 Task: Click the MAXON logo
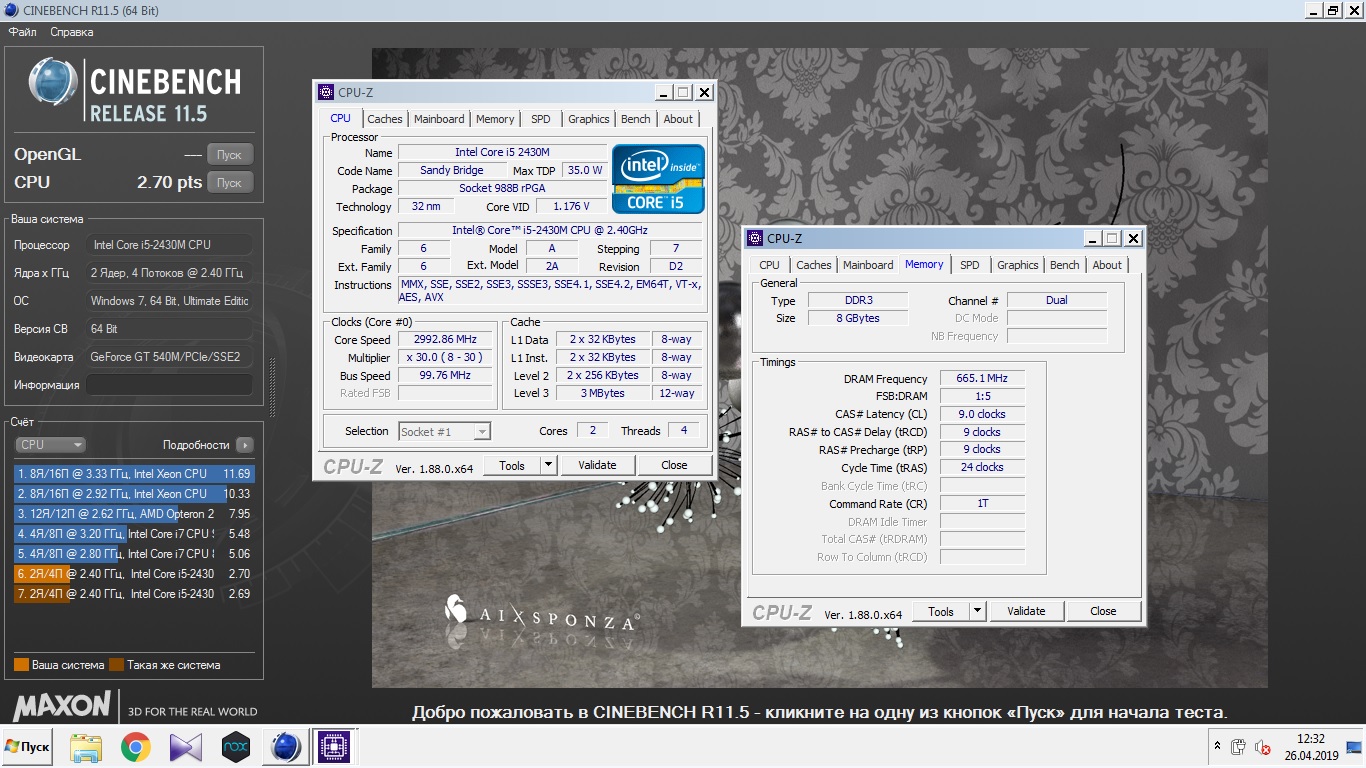click(x=62, y=706)
